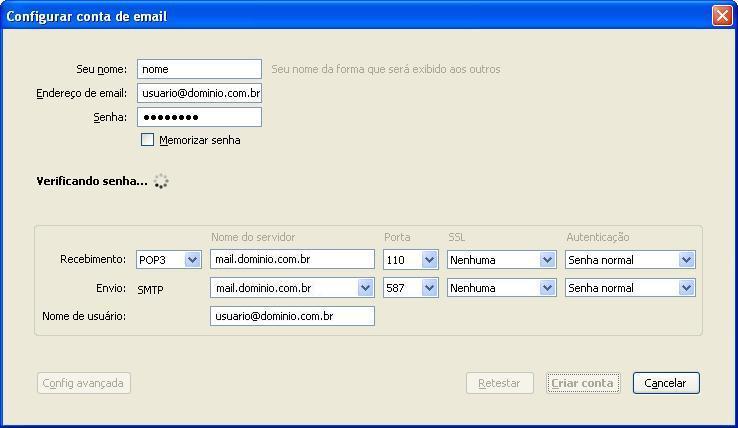
Task: Click the Verificando senha spinner icon
Action: pyautogui.click(x=161, y=181)
